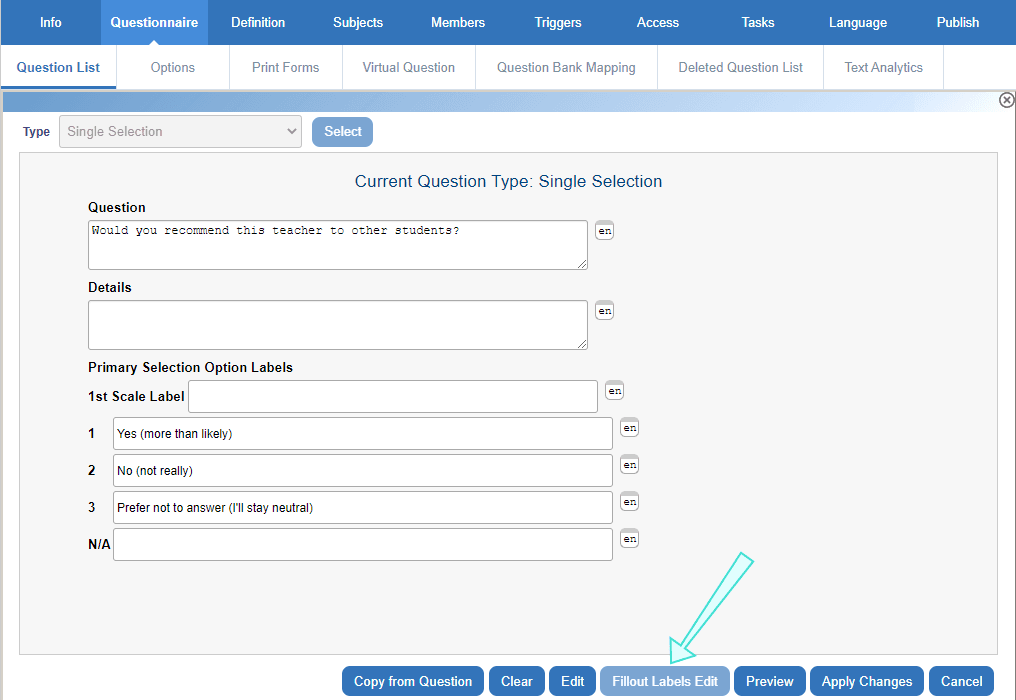Click the 'en' language icon beside Details field
The width and height of the screenshot is (1016, 700).
[x=604, y=310]
